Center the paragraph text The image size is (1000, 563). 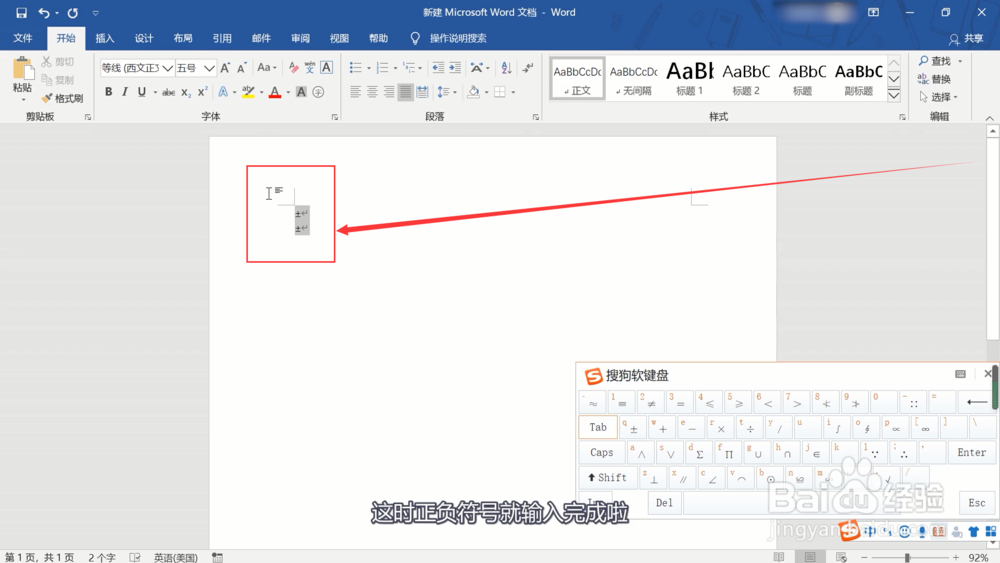pos(372,92)
